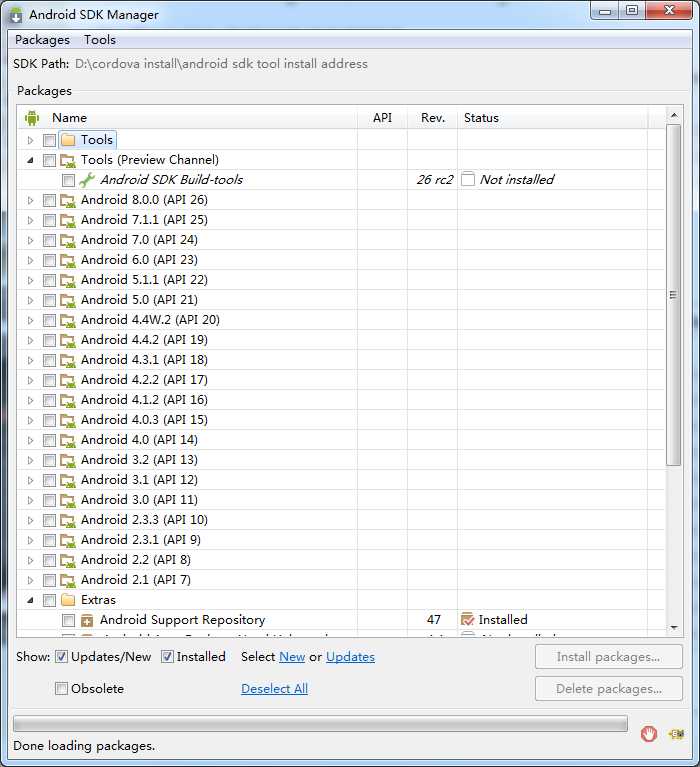The height and width of the screenshot is (767, 700).
Task: Click the Android 8.0.0 (API 26) folder icon
Action: (x=68, y=201)
